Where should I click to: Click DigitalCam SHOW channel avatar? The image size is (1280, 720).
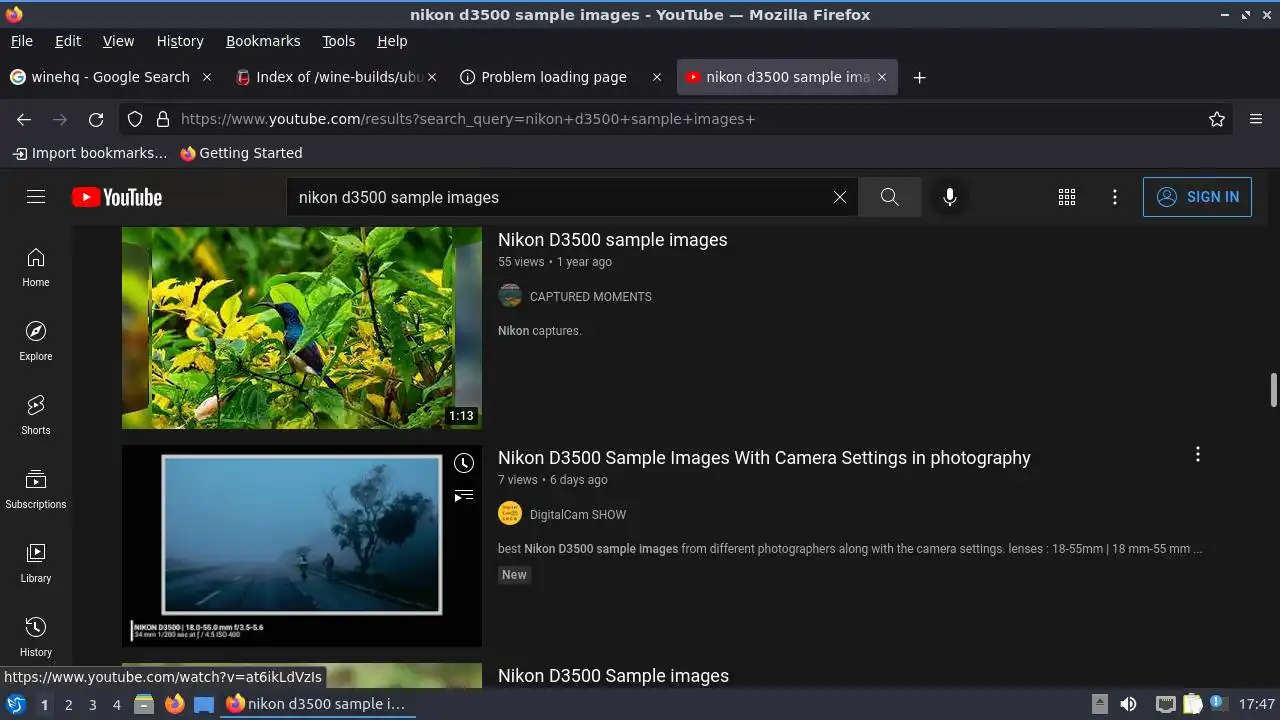(510, 514)
